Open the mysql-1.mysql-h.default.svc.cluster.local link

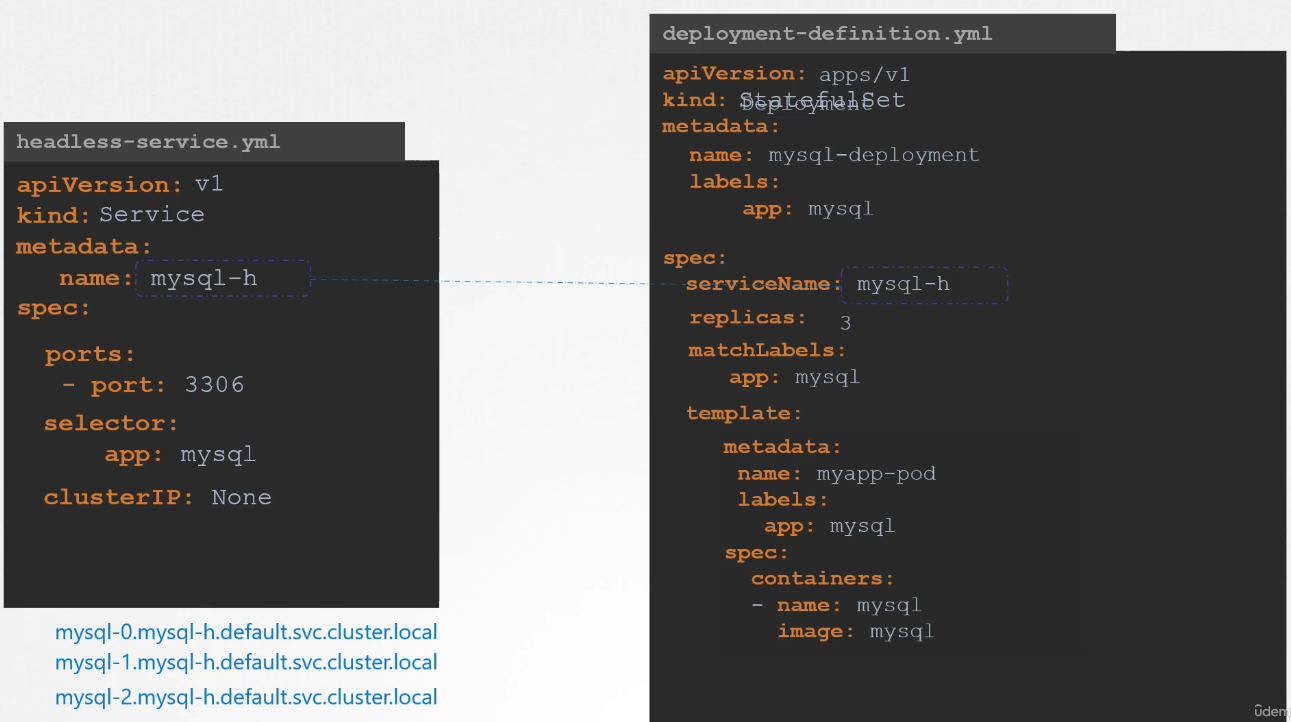coord(246,663)
